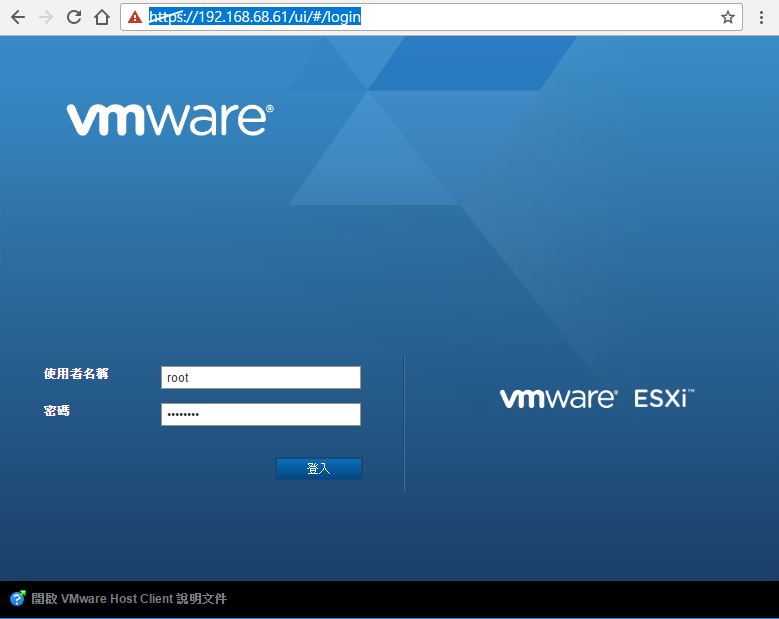Open the VMware Host Client 說明文件 link
Viewport: 779px width, 619px height.
pyautogui.click(x=129, y=599)
